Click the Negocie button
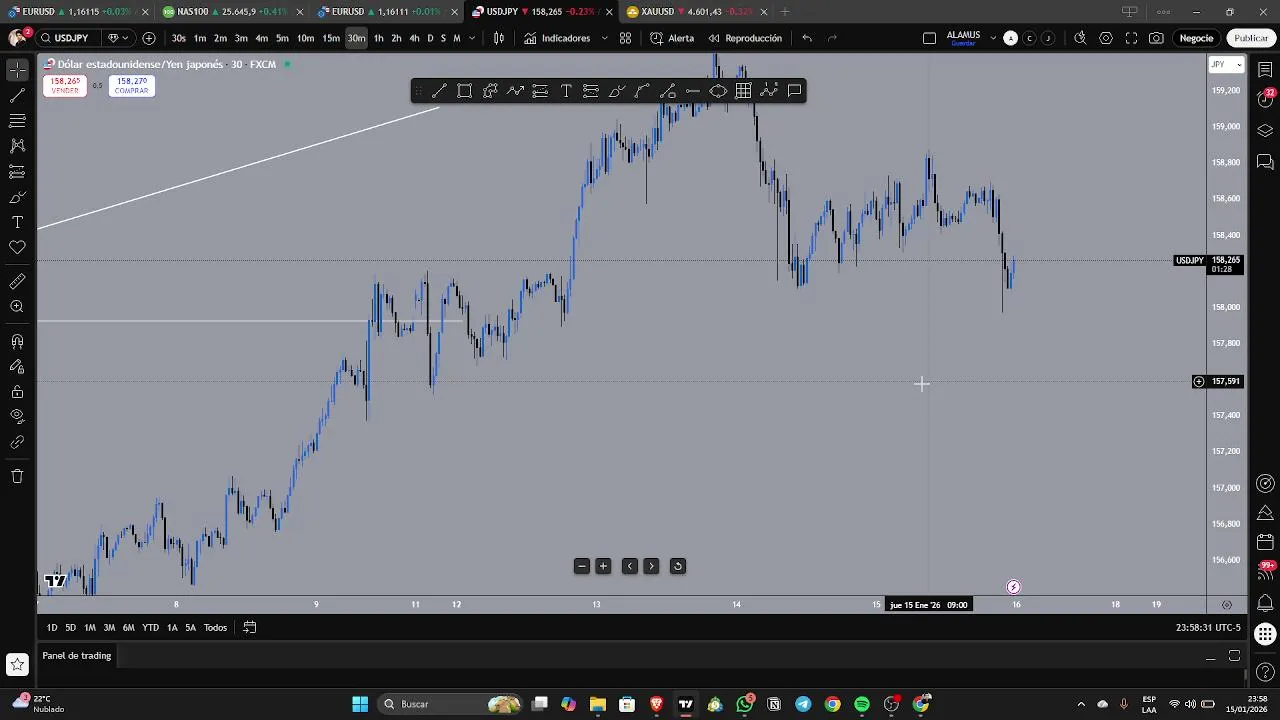 [x=1196, y=38]
